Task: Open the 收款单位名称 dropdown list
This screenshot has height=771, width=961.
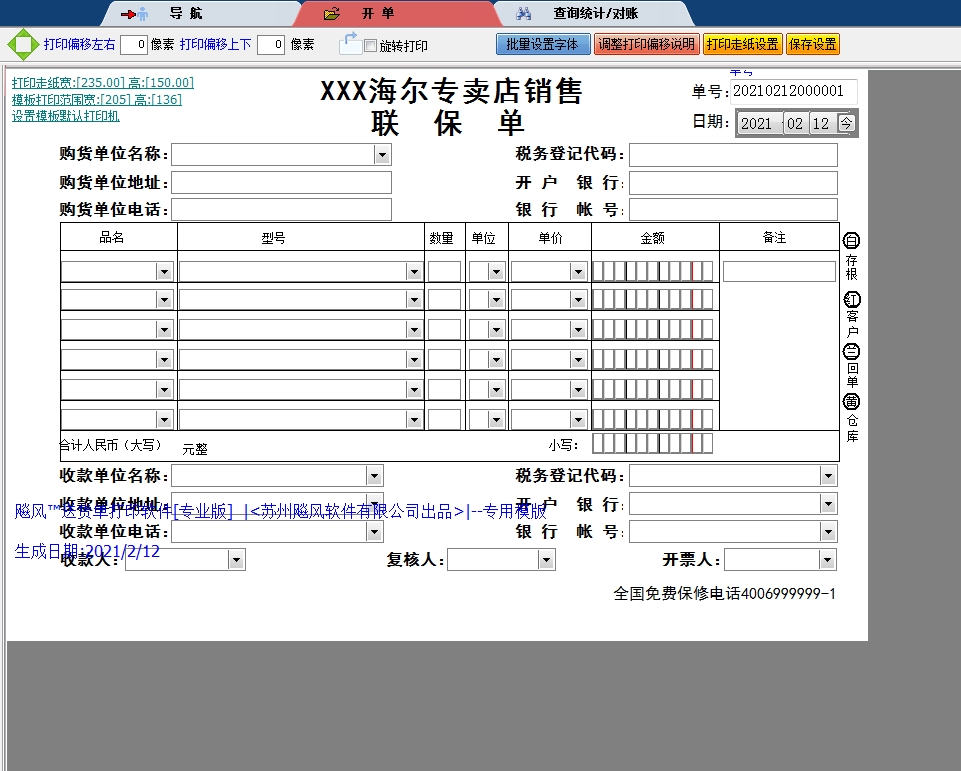Action: point(374,476)
